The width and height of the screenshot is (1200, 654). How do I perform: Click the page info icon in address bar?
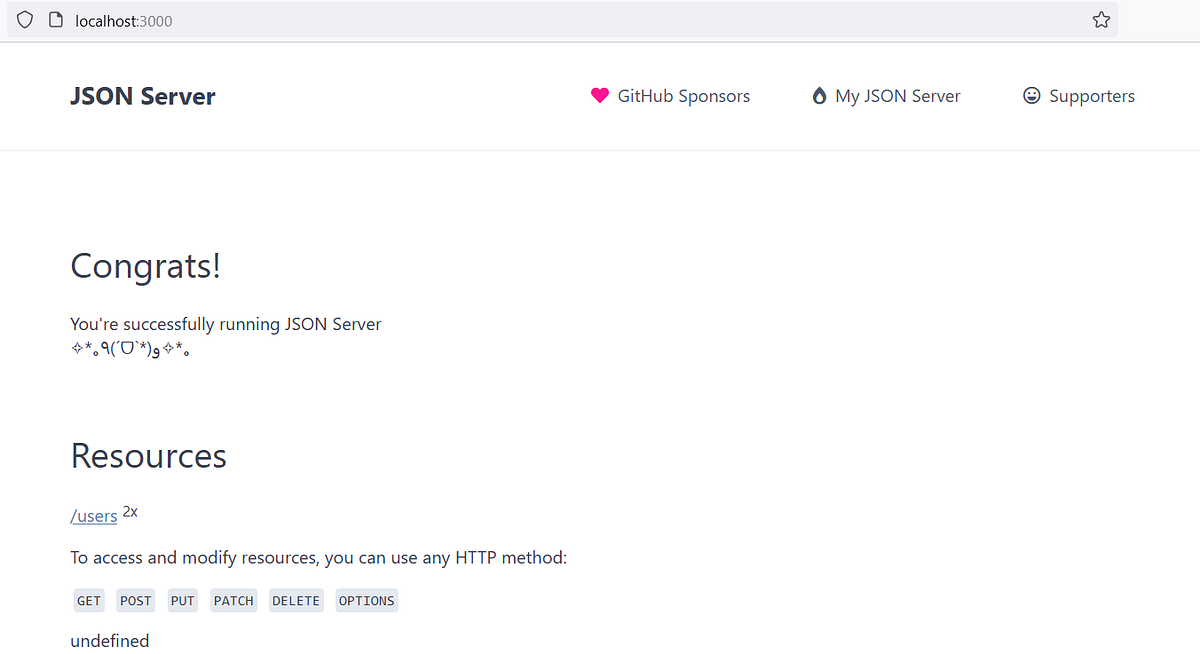click(x=56, y=20)
